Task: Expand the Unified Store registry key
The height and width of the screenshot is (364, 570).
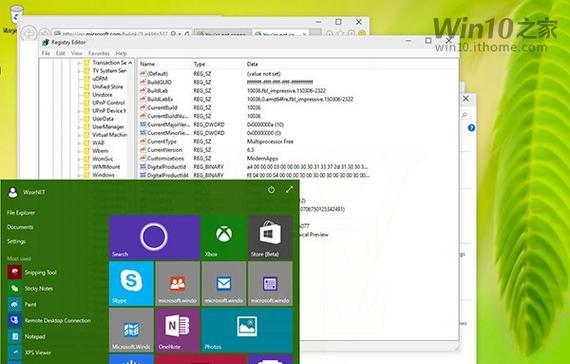Action: [x=79, y=87]
